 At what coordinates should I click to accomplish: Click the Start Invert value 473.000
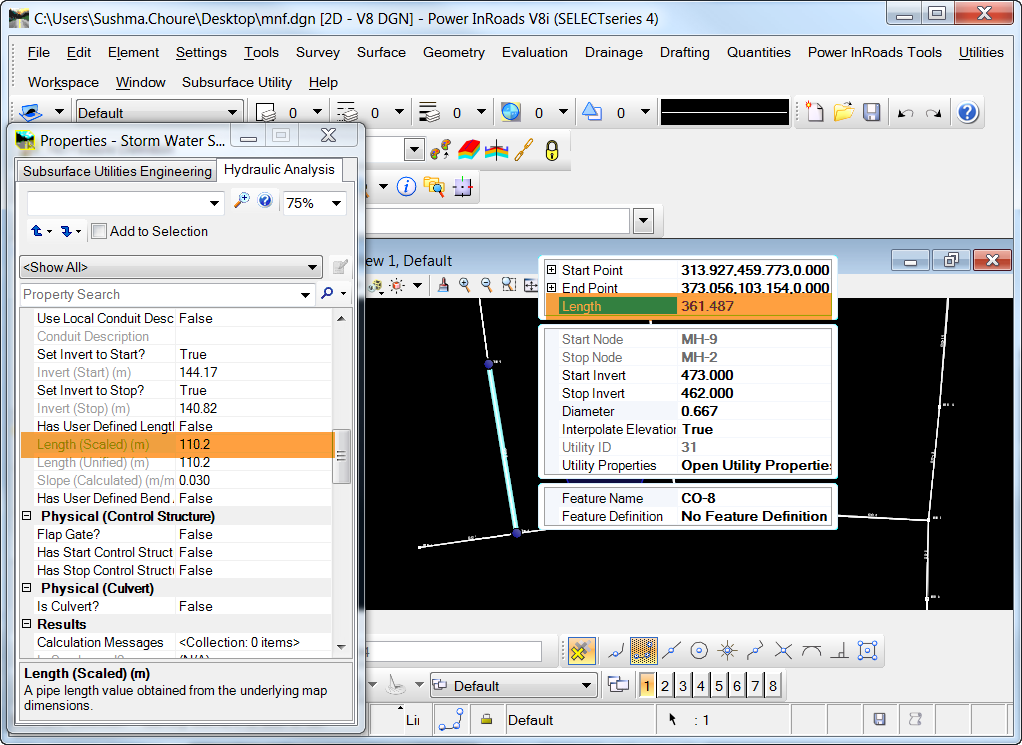click(x=707, y=375)
